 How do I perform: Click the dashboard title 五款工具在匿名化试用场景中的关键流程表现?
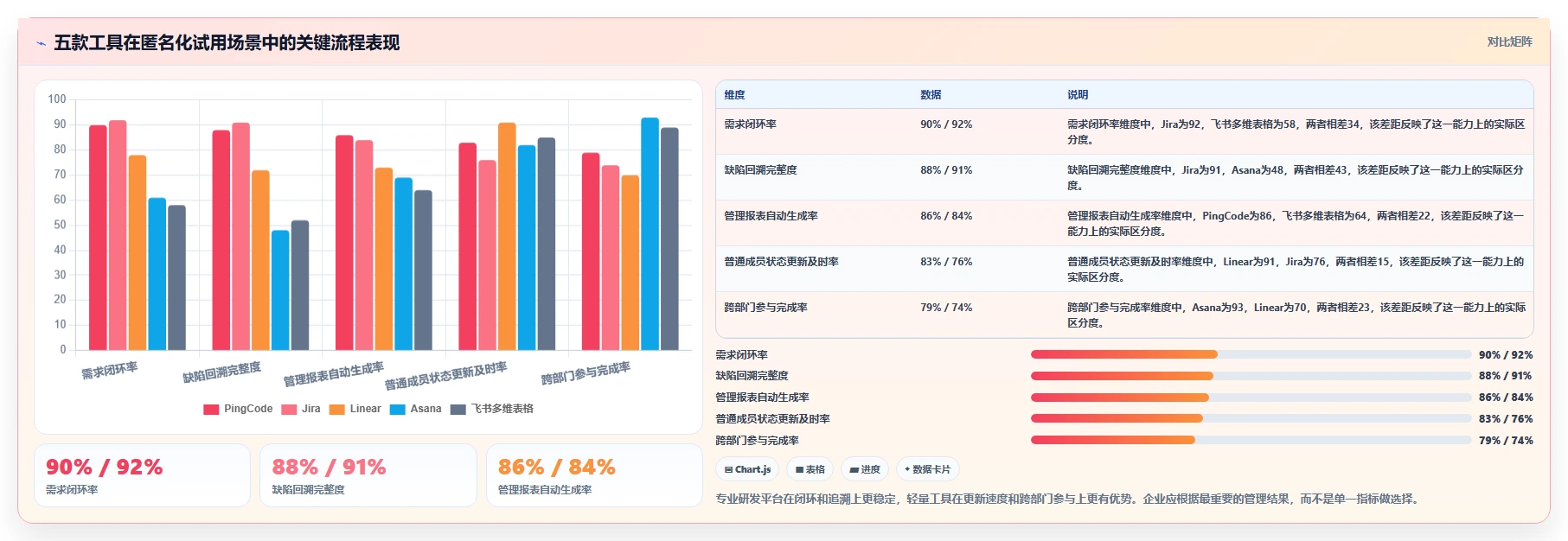[x=227, y=43]
